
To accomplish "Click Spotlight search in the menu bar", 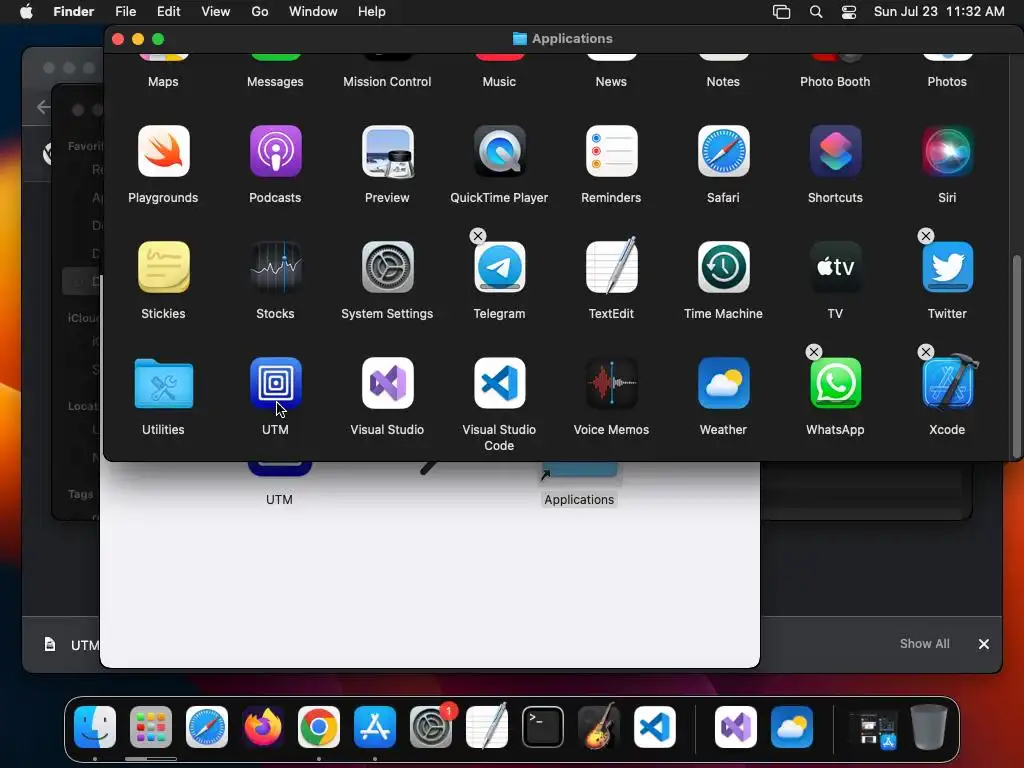I will point(816,12).
